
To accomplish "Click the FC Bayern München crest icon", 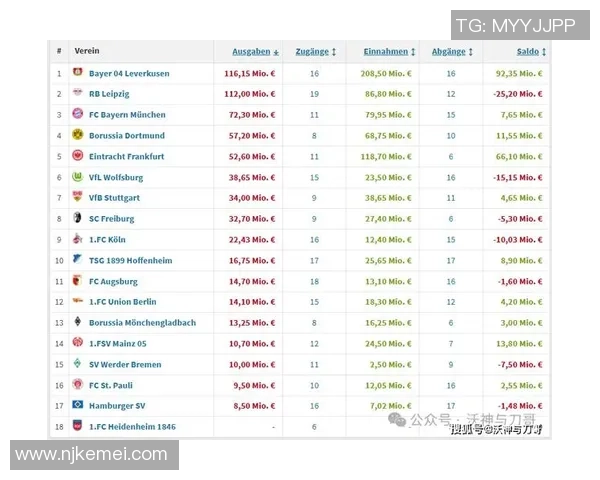I will pyautogui.click(x=78, y=115).
